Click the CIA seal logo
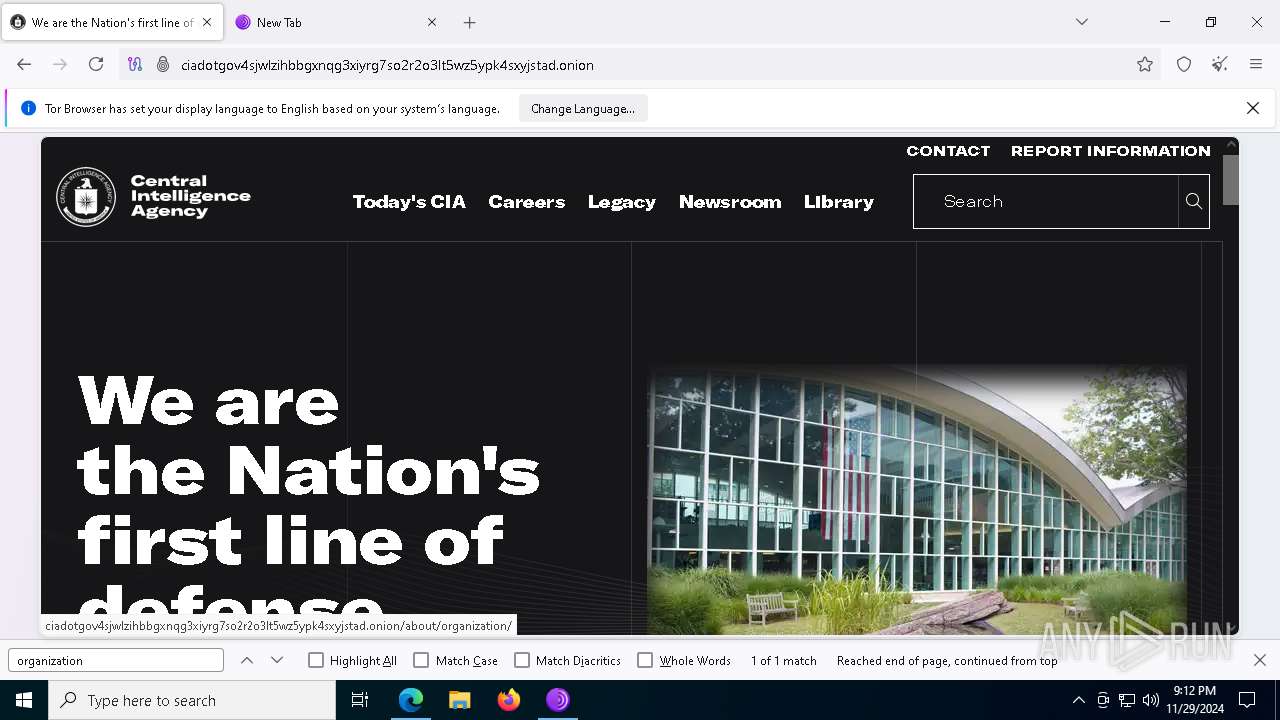 [x=86, y=197]
